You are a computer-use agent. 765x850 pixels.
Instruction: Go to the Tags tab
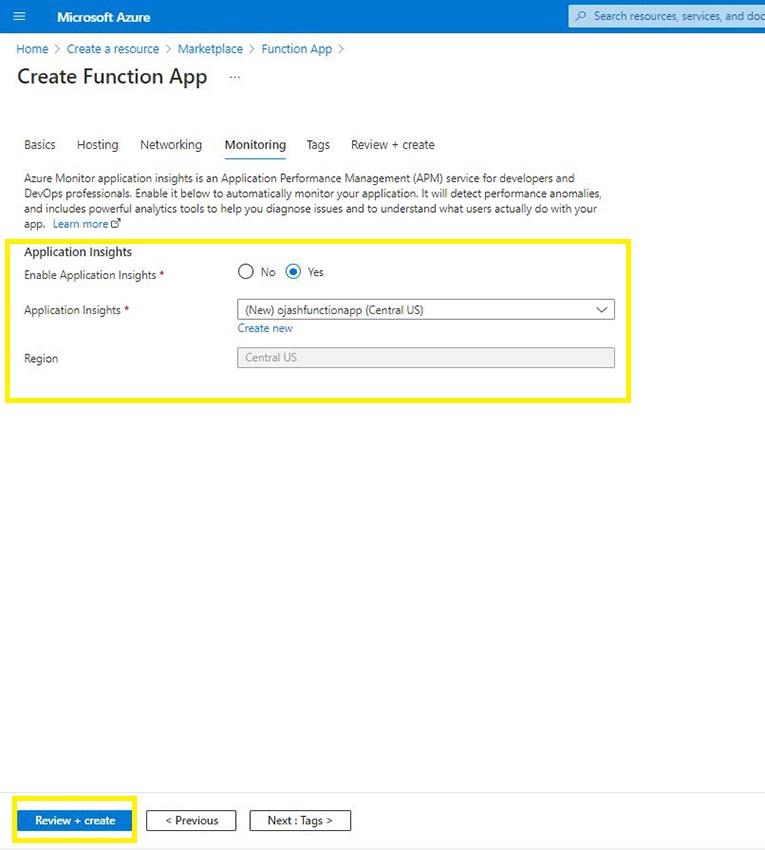tap(318, 145)
